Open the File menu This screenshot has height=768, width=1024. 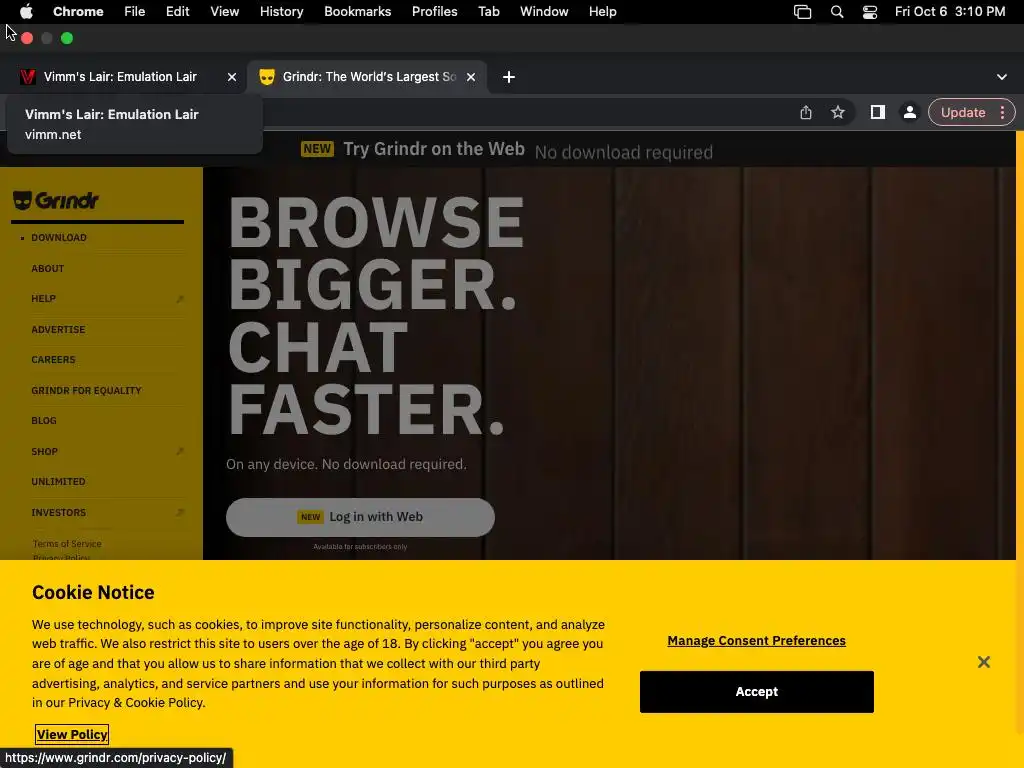[135, 11]
